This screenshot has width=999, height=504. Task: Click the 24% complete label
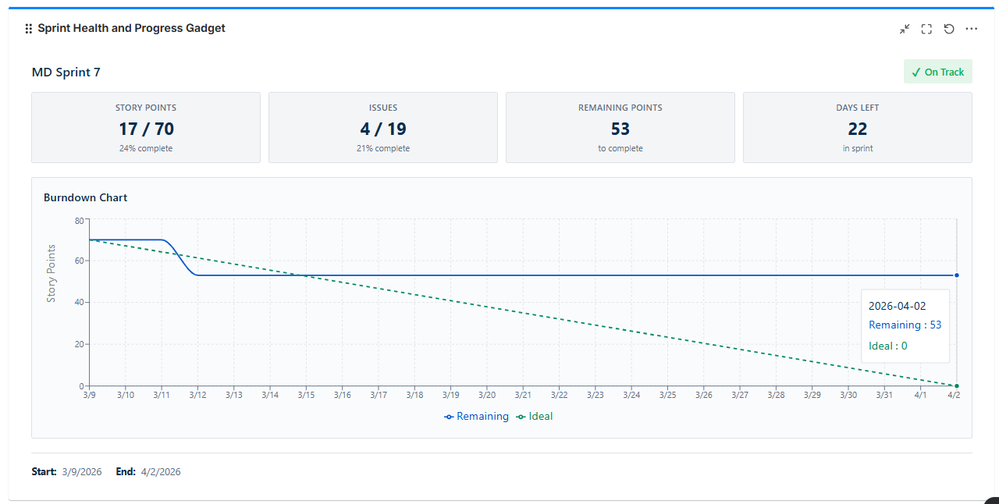pos(146,148)
